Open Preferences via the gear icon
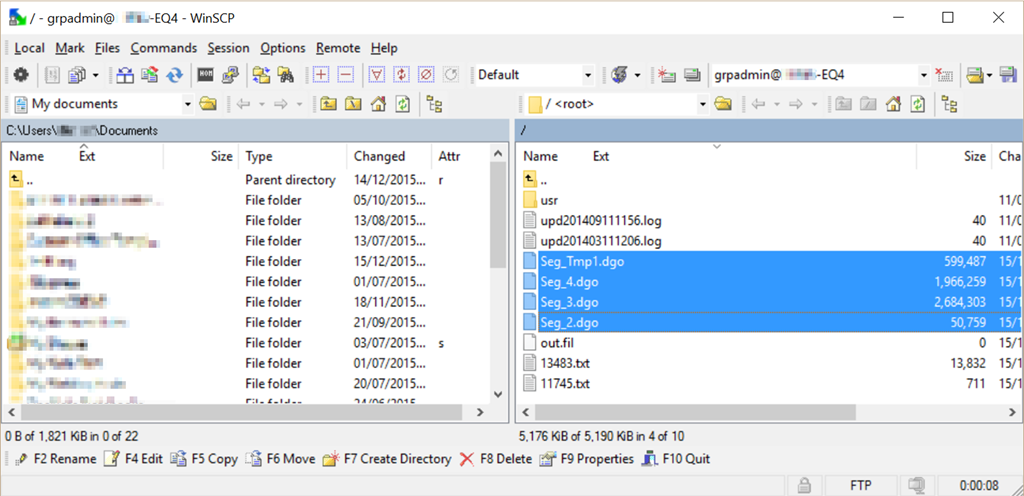1024x496 pixels. point(21,75)
